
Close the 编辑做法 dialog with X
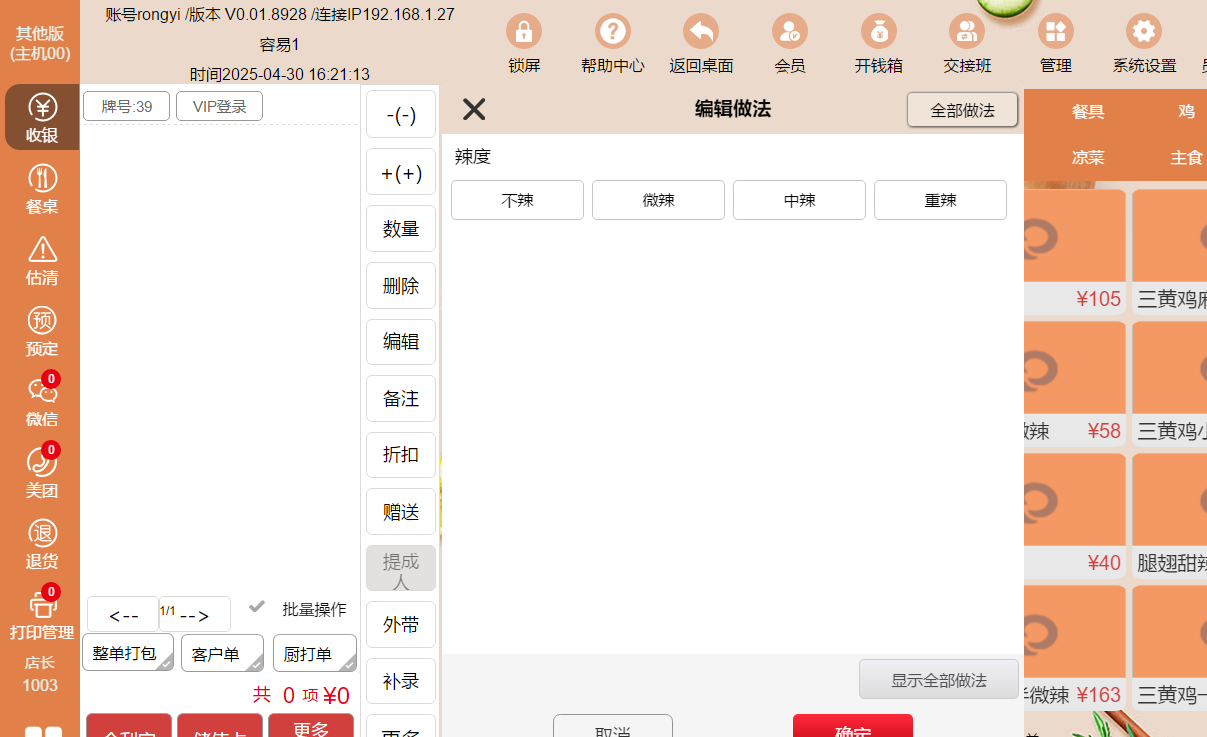(x=474, y=110)
